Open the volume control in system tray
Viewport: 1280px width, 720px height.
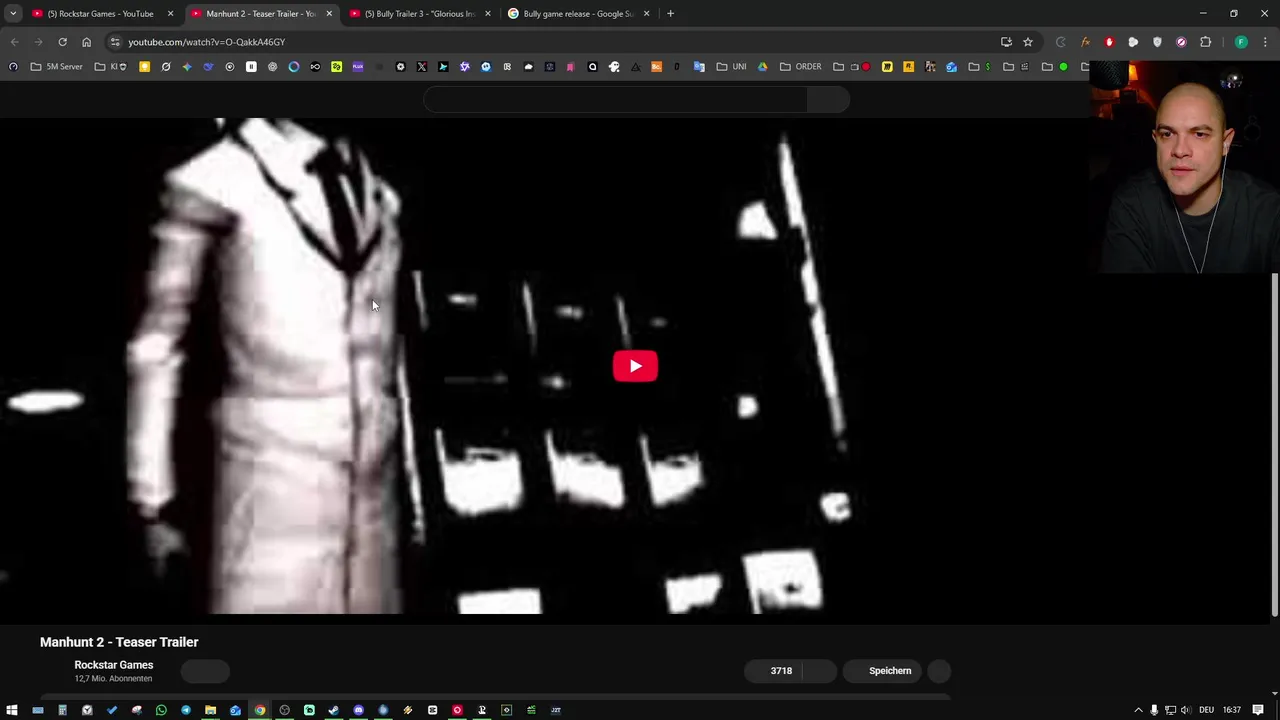(1186, 710)
